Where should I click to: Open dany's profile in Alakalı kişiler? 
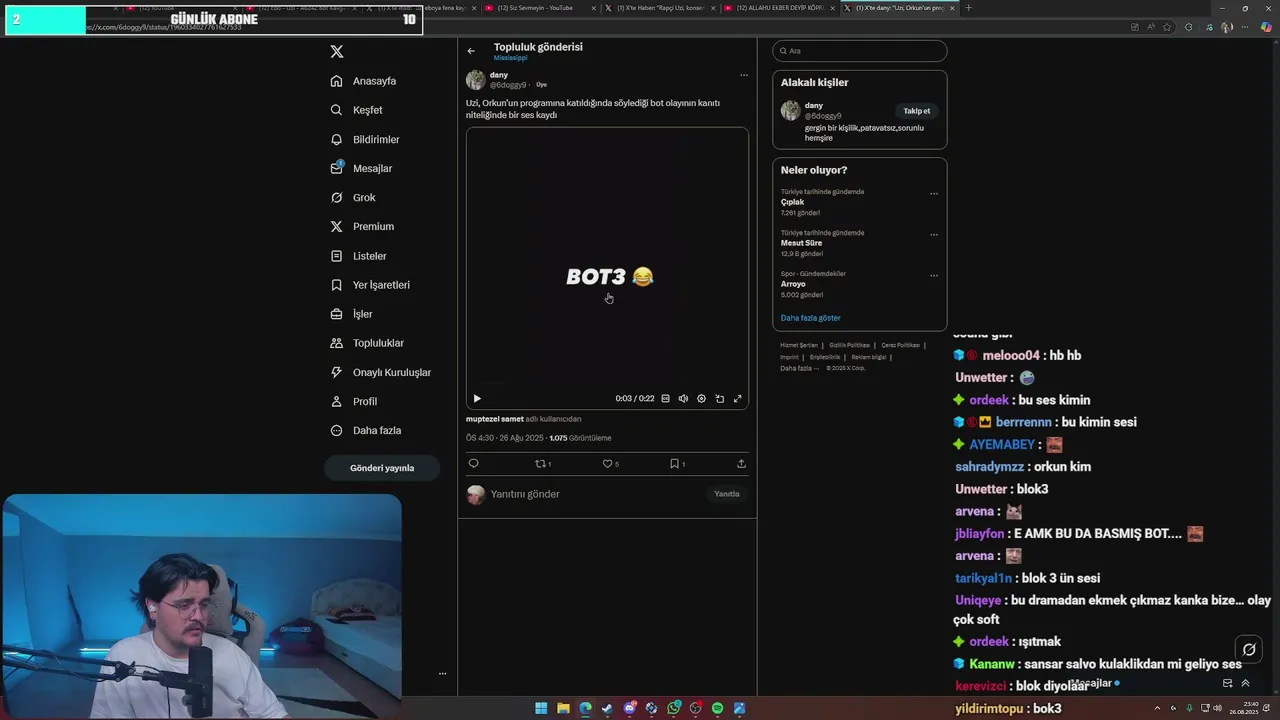click(814, 105)
